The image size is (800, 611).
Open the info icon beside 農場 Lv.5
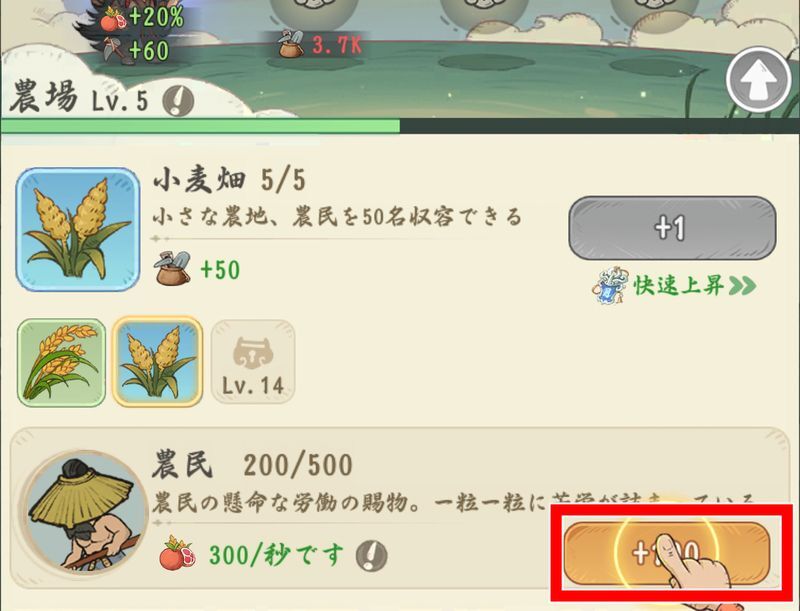point(178,100)
